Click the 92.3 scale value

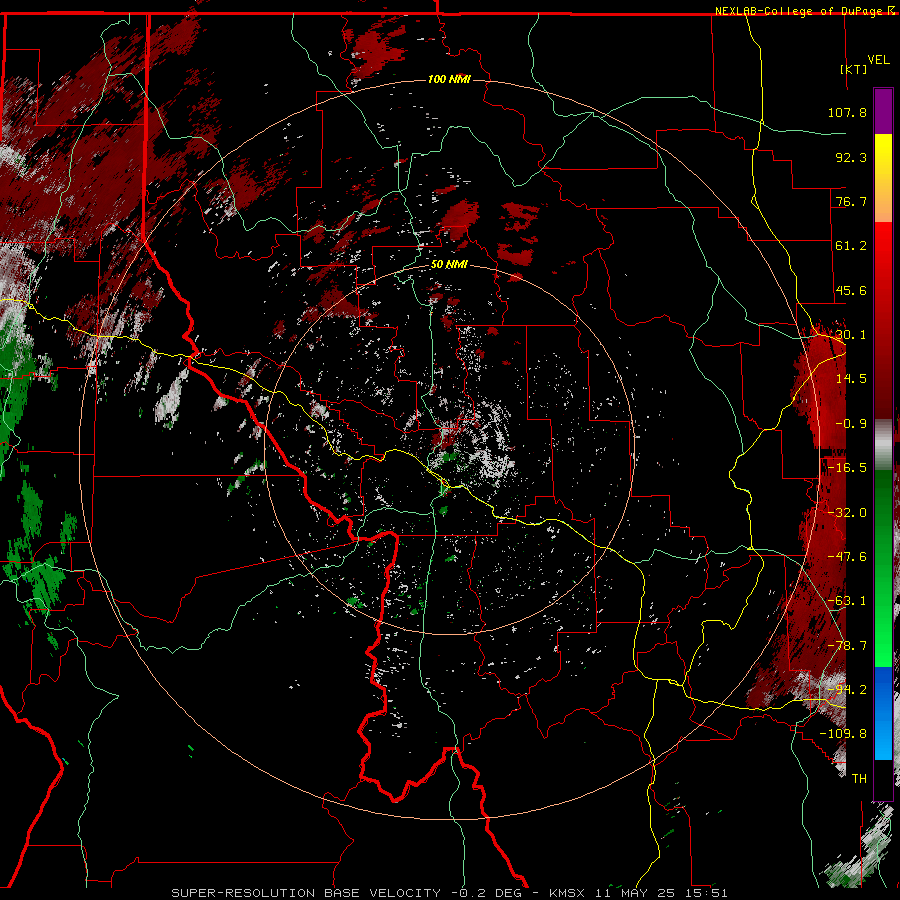click(x=851, y=157)
